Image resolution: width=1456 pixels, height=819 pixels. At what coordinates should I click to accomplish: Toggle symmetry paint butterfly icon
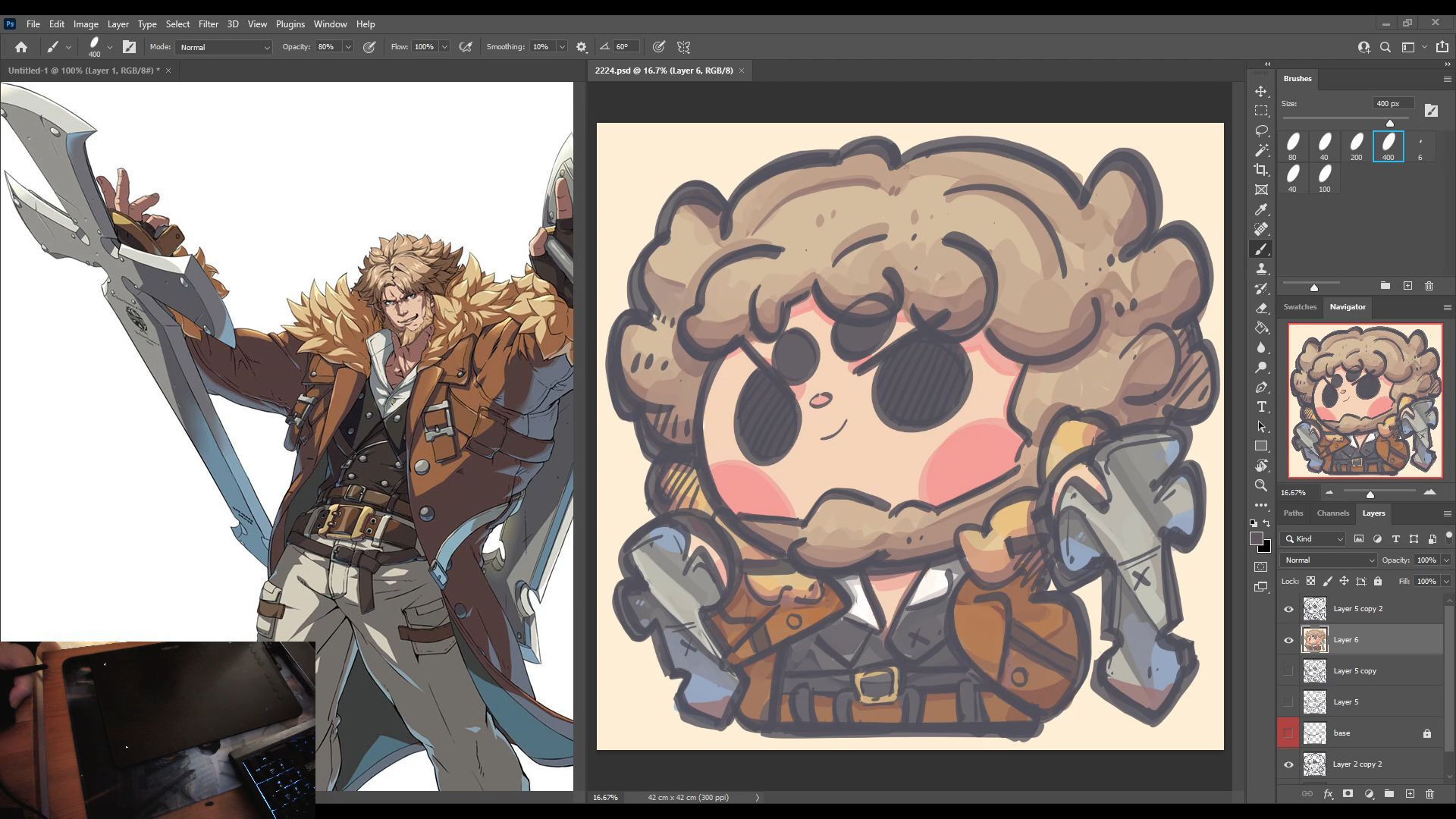click(x=683, y=47)
